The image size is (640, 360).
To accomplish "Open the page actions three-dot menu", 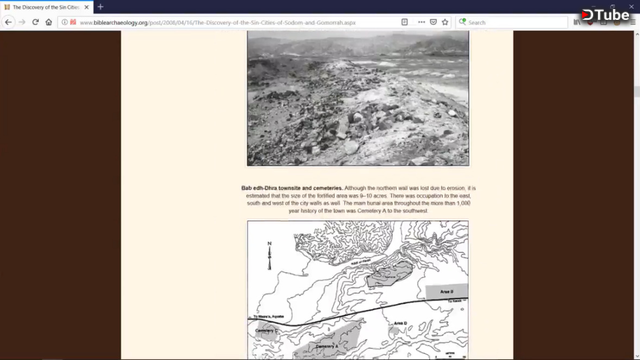I will pos(421,22).
